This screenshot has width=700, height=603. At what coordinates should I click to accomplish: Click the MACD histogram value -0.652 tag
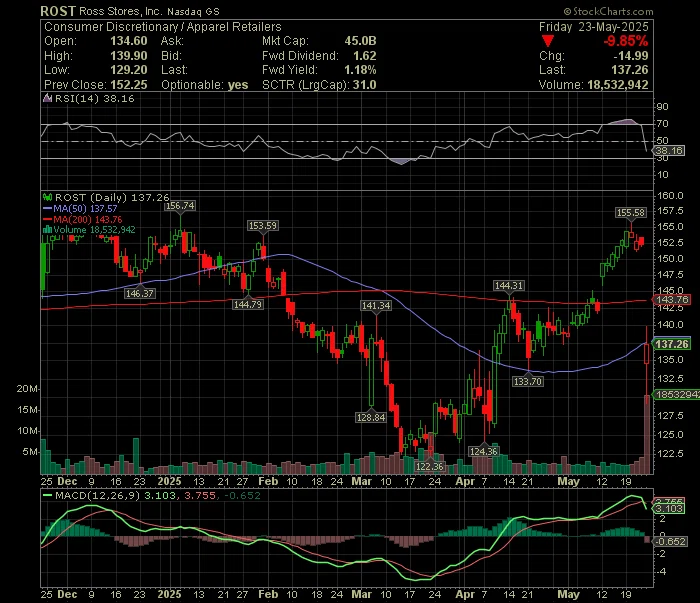(x=670, y=541)
